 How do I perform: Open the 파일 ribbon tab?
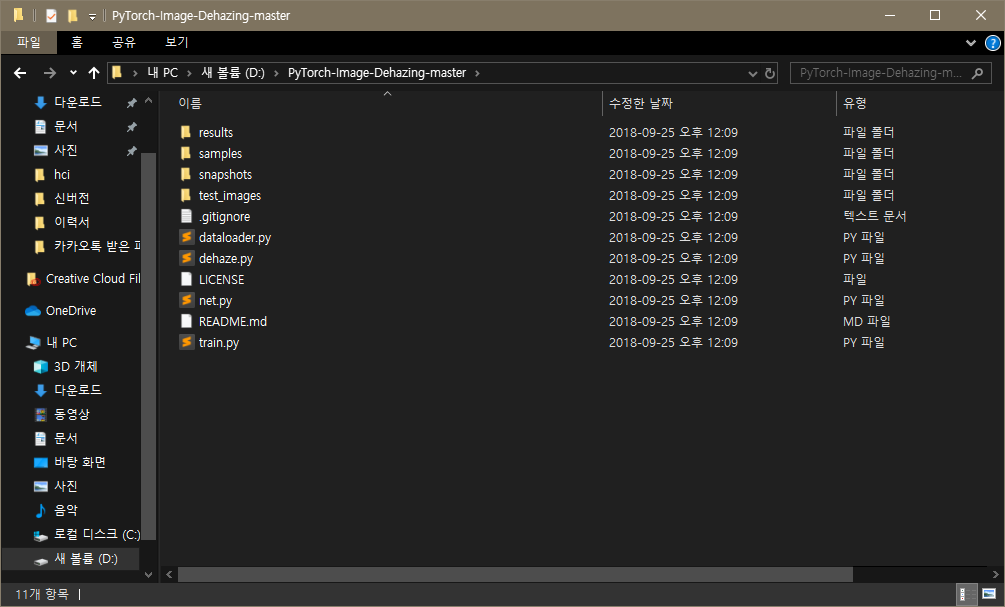tap(29, 42)
